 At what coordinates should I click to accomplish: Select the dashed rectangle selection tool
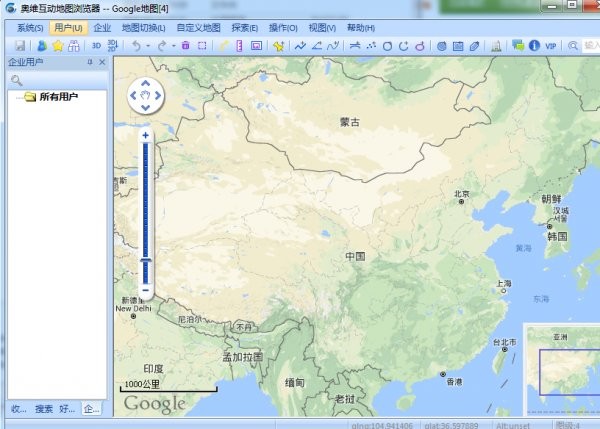pyautogui.click(x=202, y=46)
